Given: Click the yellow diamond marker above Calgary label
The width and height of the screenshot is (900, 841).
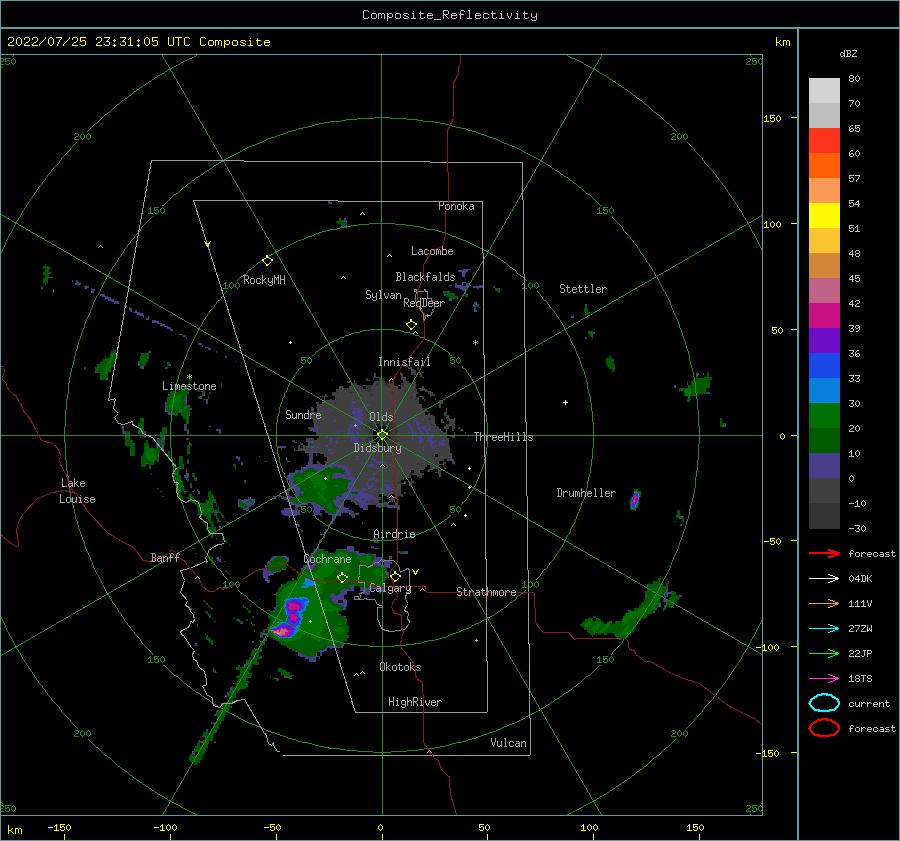Looking at the screenshot, I should point(395,576).
